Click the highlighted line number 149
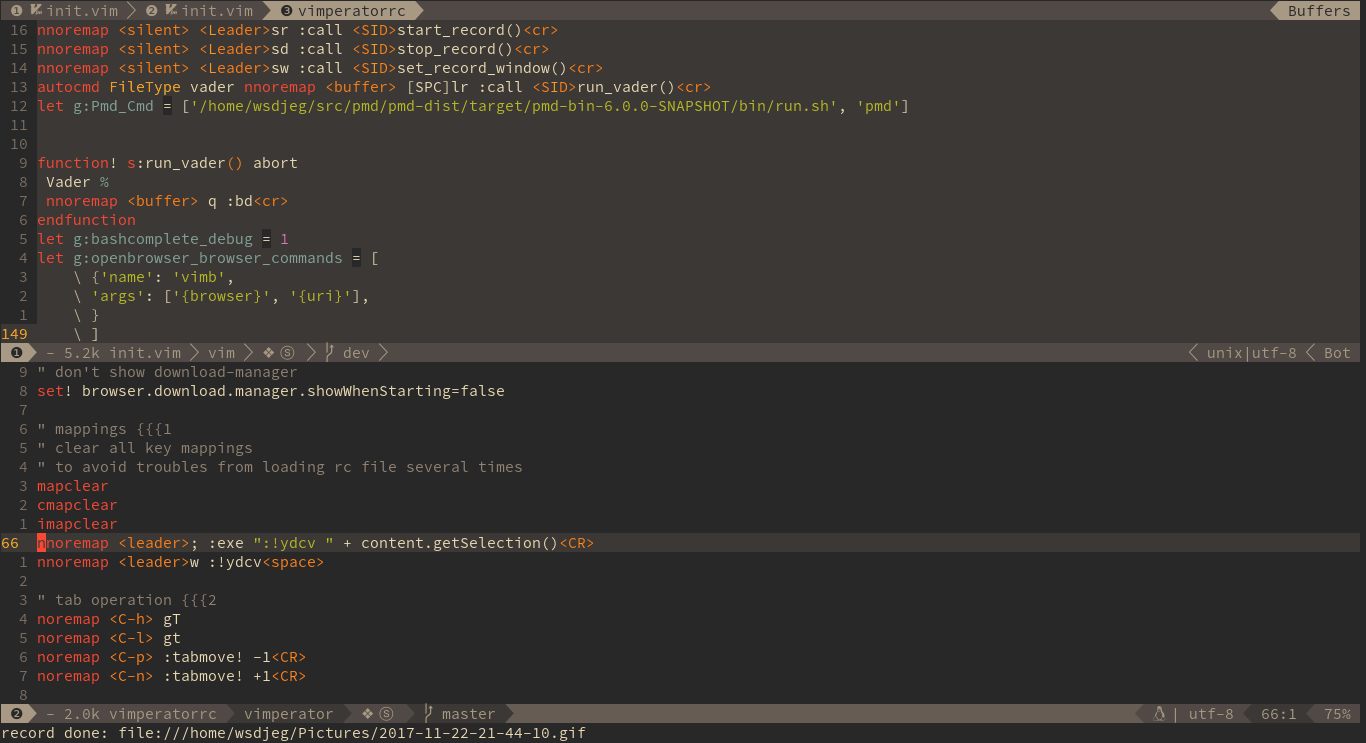The height and width of the screenshot is (743, 1366). click(x=15, y=333)
